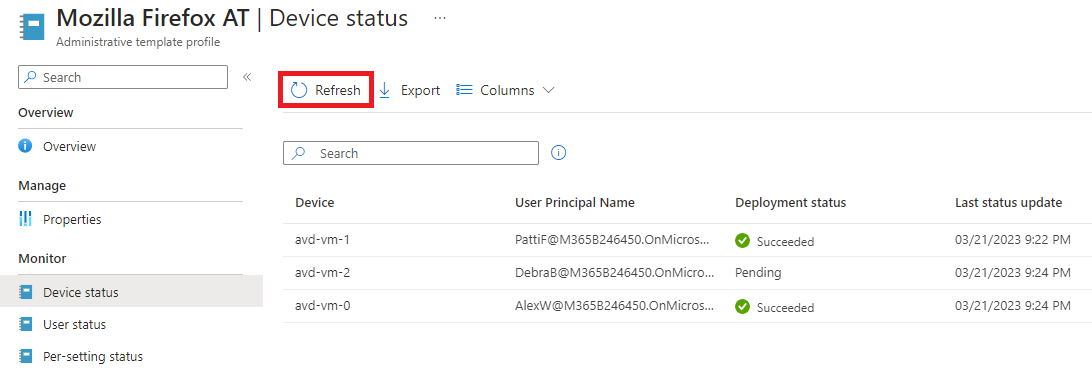Click the User status notebook icon
This screenshot has height=379, width=1092.
click(26, 325)
